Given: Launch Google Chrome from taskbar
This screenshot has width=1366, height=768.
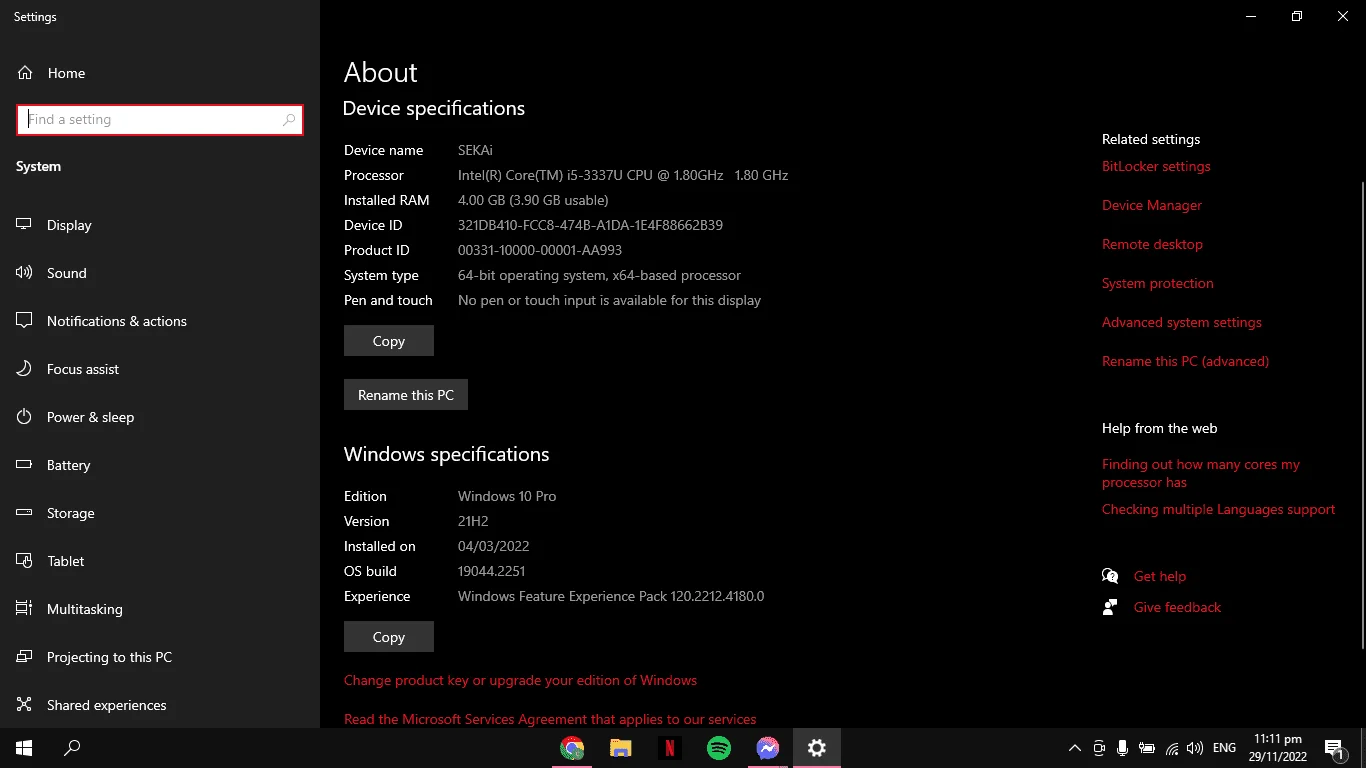Looking at the screenshot, I should pyautogui.click(x=572, y=748).
